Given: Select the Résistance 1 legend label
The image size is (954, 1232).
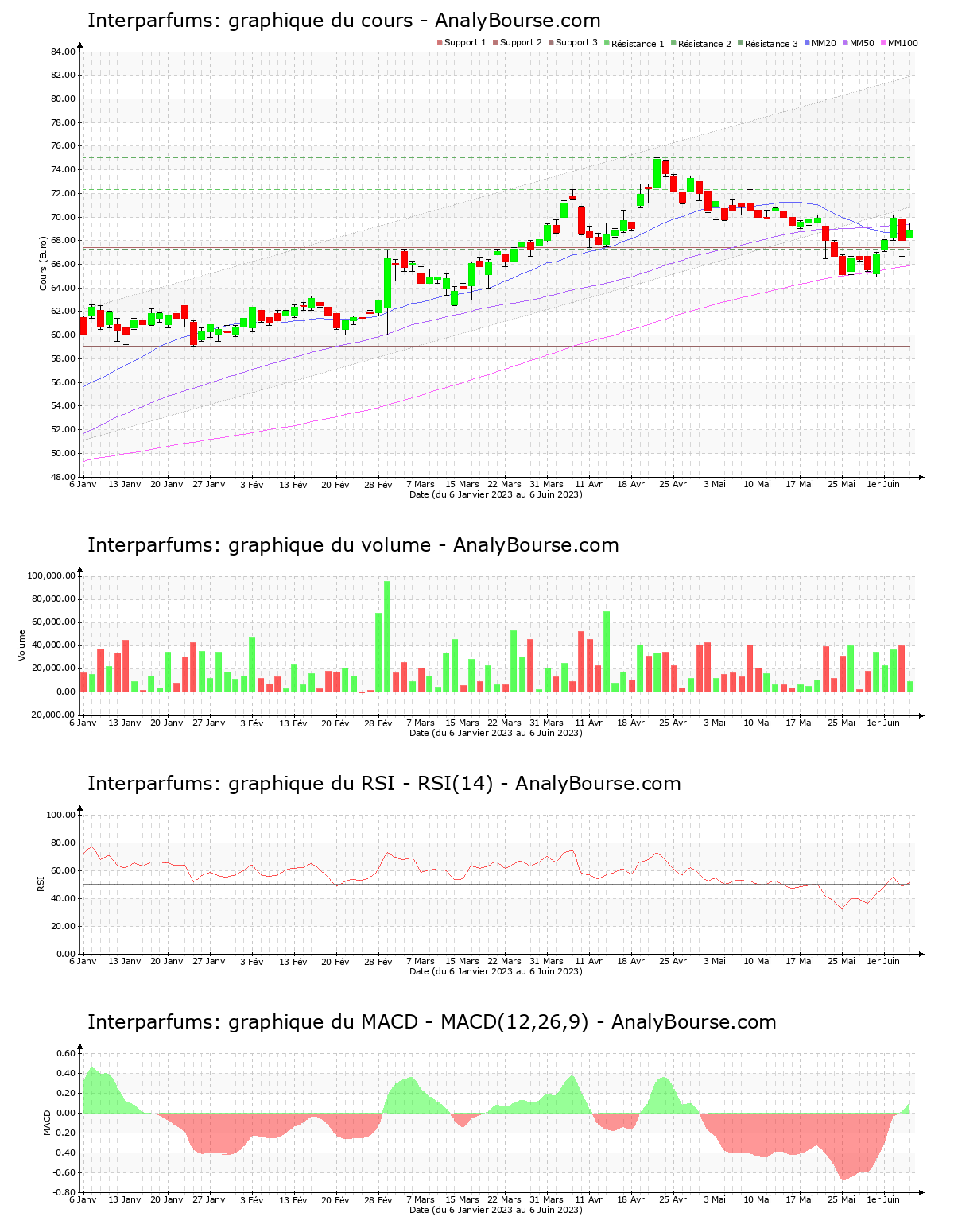Looking at the screenshot, I should [x=638, y=43].
